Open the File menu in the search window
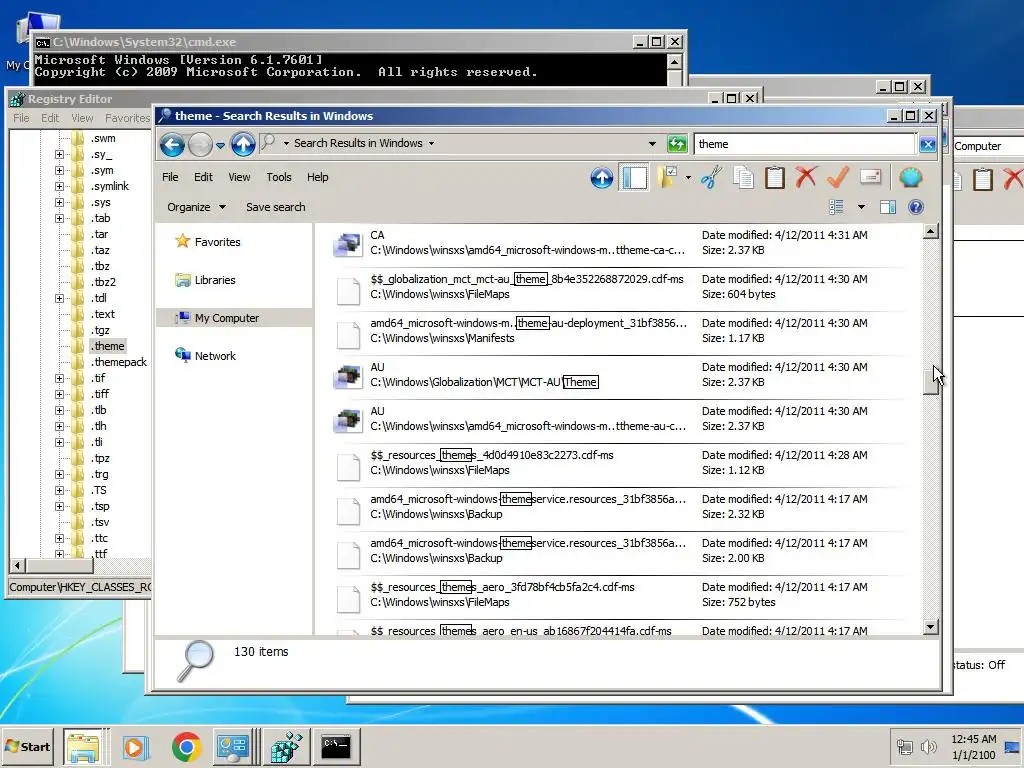 click(170, 177)
